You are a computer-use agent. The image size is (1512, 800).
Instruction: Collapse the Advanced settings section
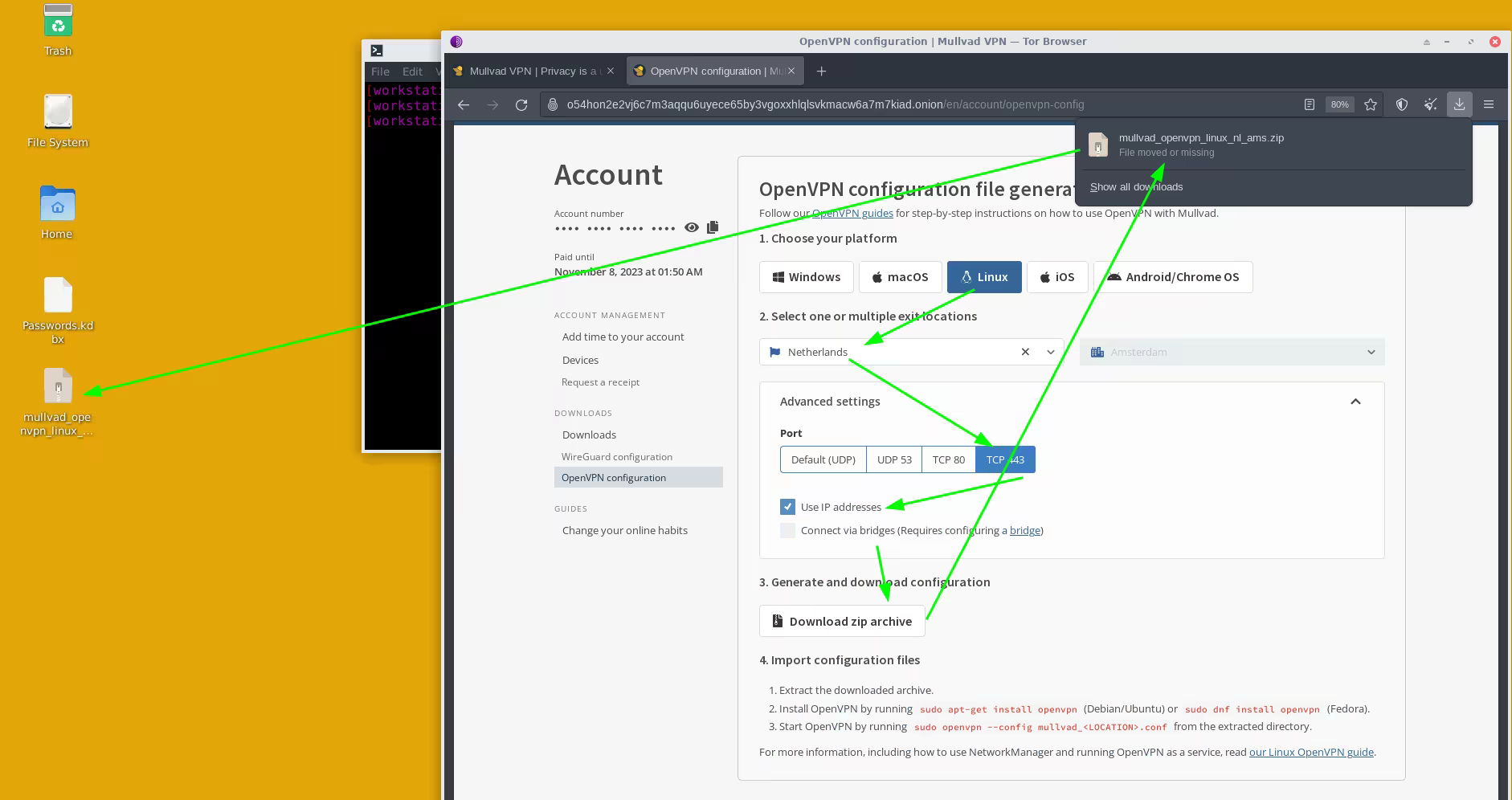tap(1355, 402)
